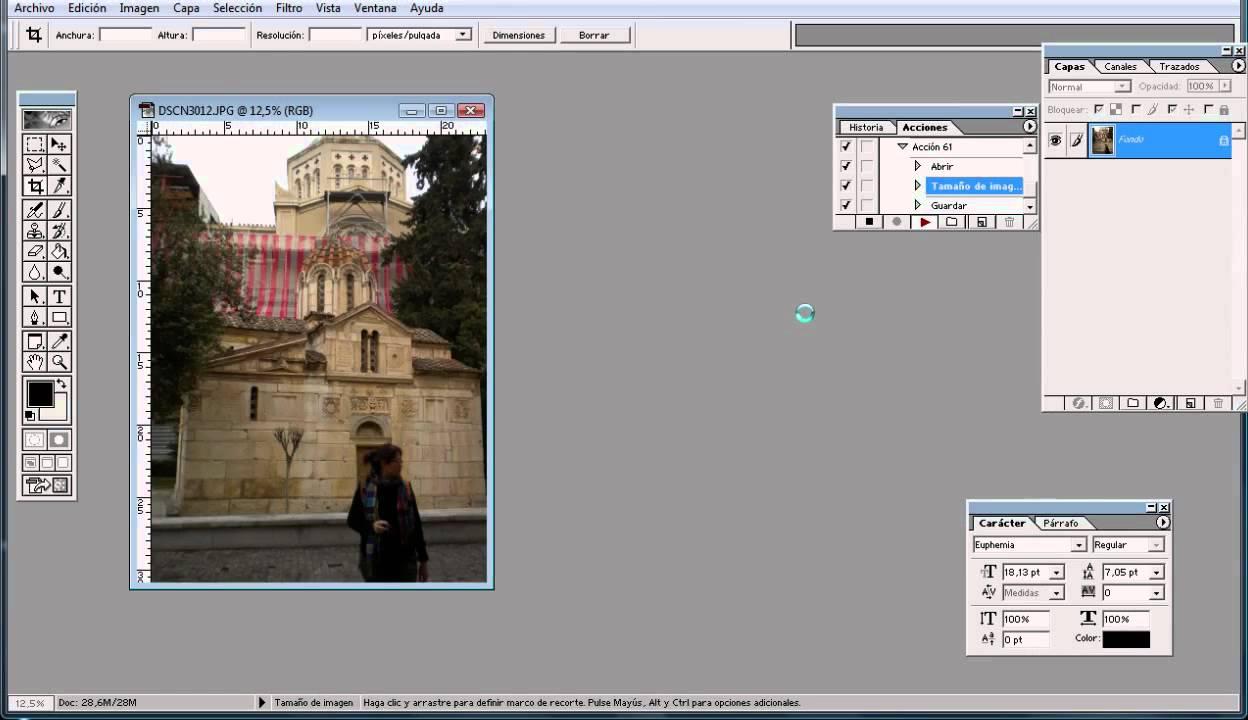Select the Dodge tool
This screenshot has width=1248, height=720.
click(59, 272)
